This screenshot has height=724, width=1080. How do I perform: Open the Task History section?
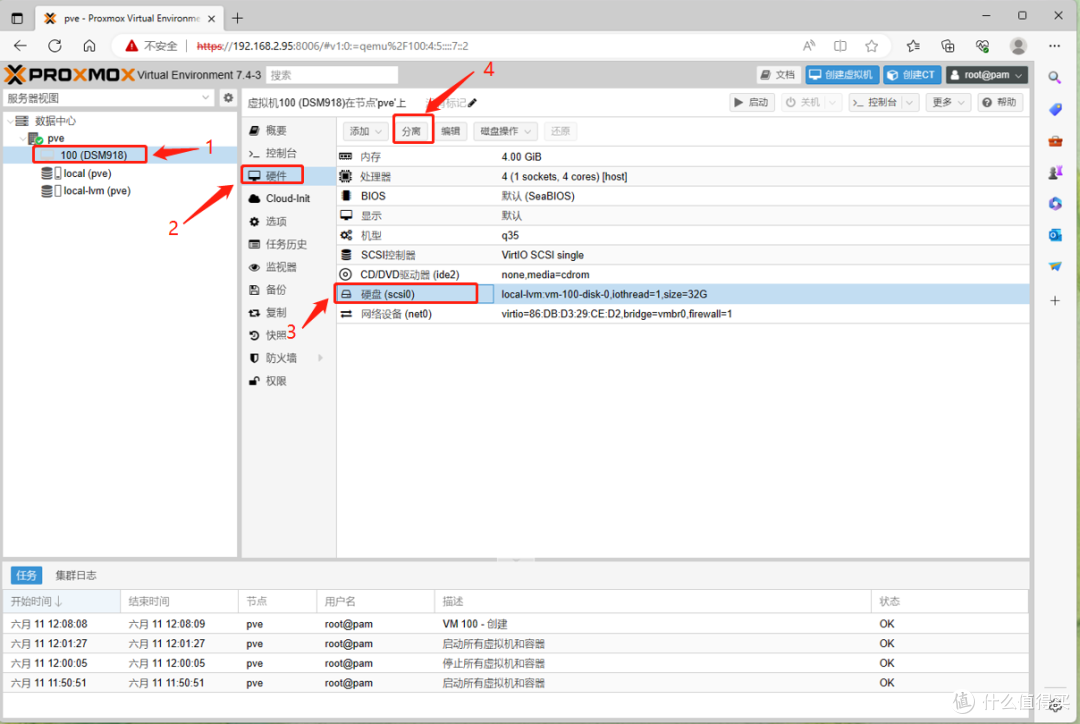click(x=289, y=244)
